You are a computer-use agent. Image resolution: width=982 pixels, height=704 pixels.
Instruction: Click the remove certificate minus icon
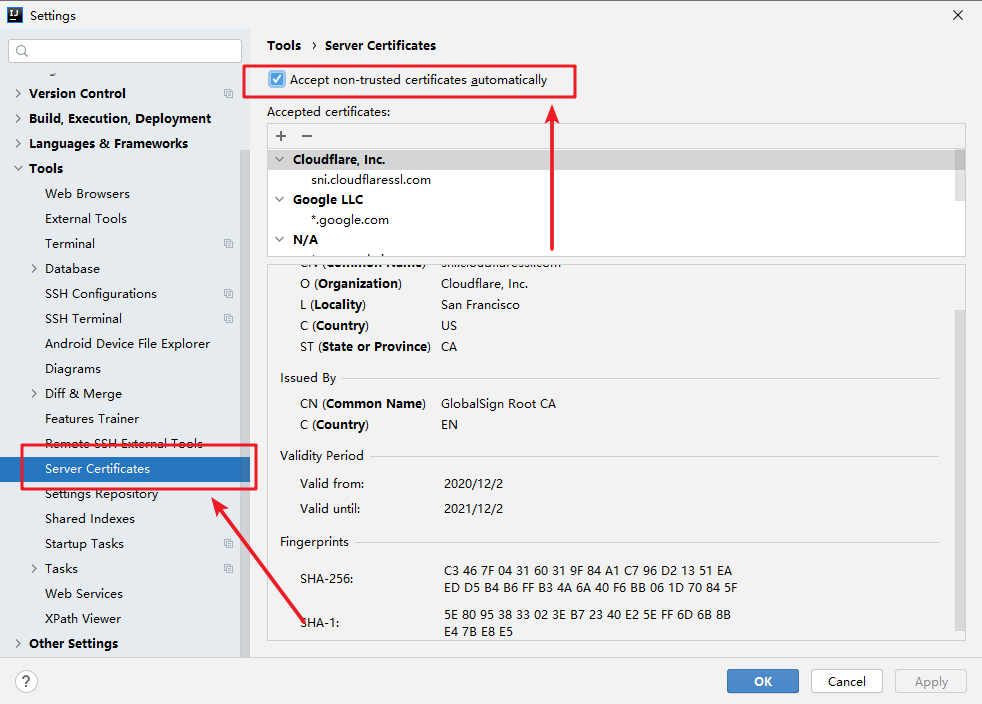pyautogui.click(x=307, y=136)
